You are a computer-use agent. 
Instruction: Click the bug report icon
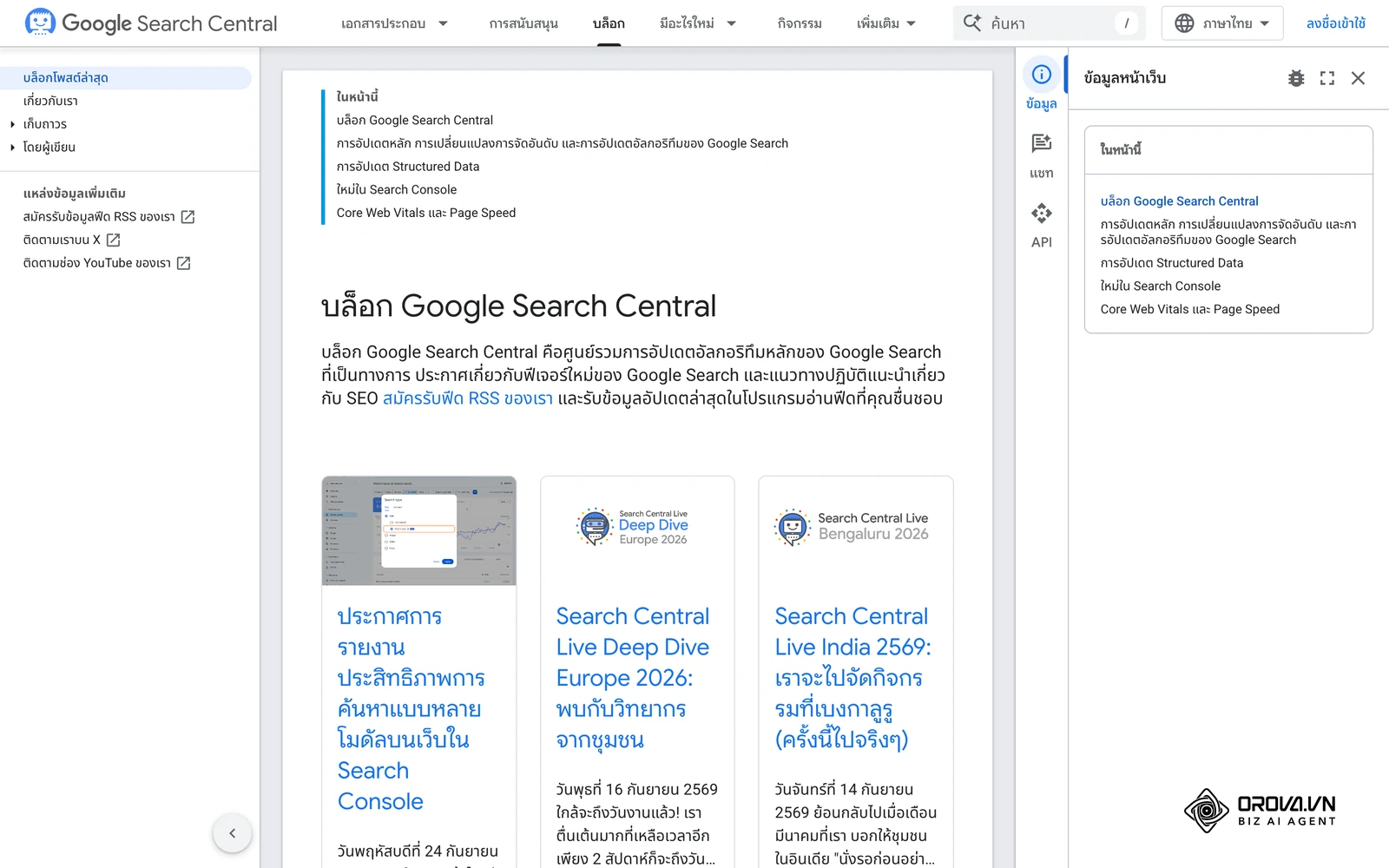point(1296,78)
